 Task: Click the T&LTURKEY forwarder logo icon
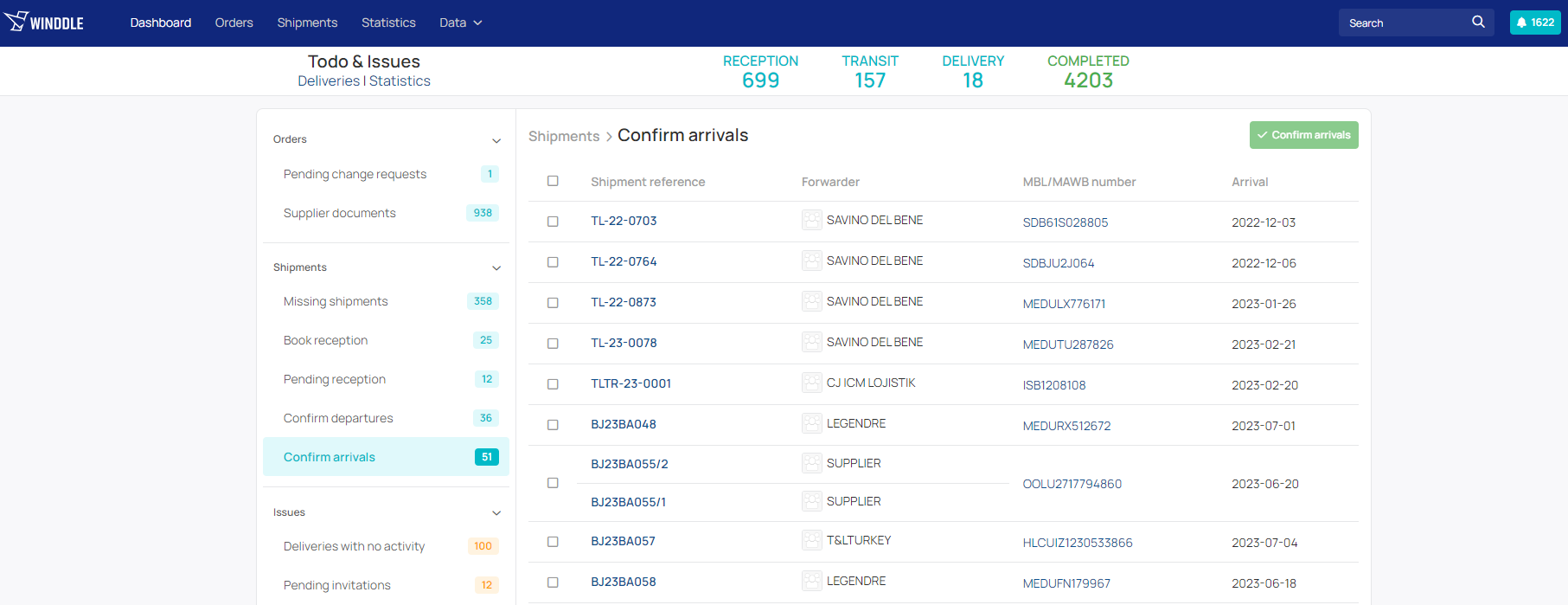point(811,540)
